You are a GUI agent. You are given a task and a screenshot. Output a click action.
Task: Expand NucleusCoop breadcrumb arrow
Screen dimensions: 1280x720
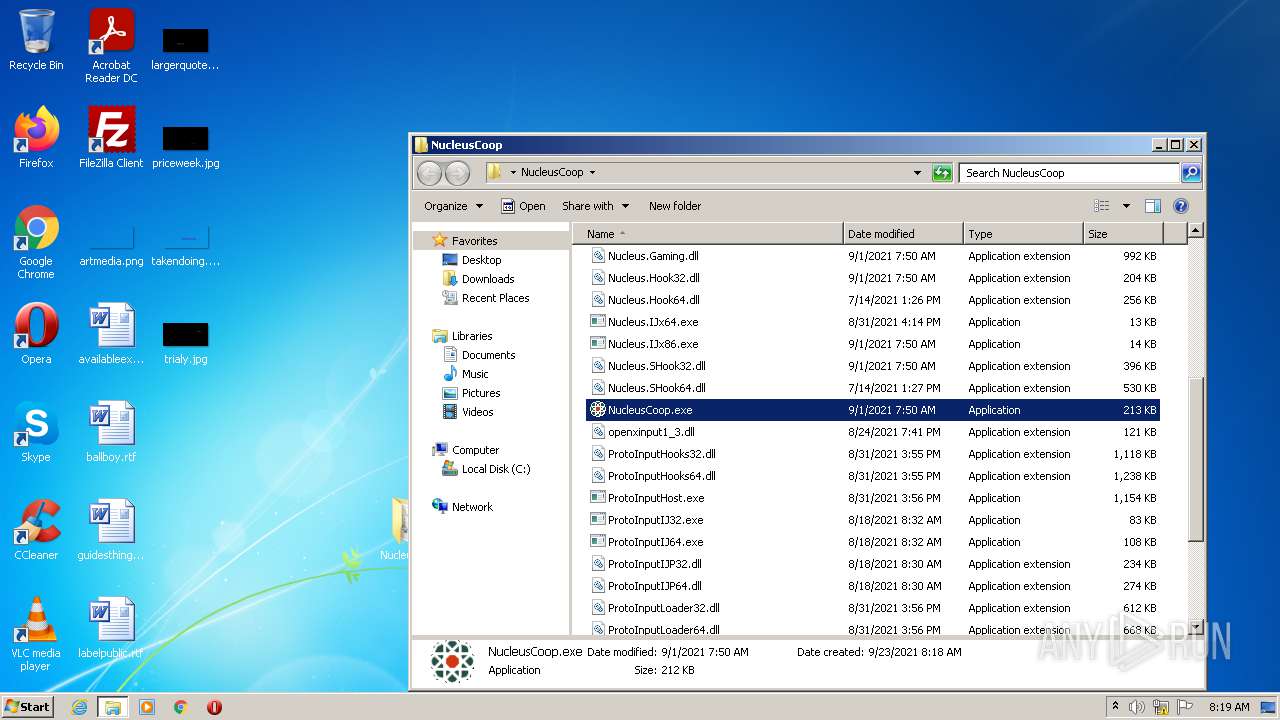(592, 173)
